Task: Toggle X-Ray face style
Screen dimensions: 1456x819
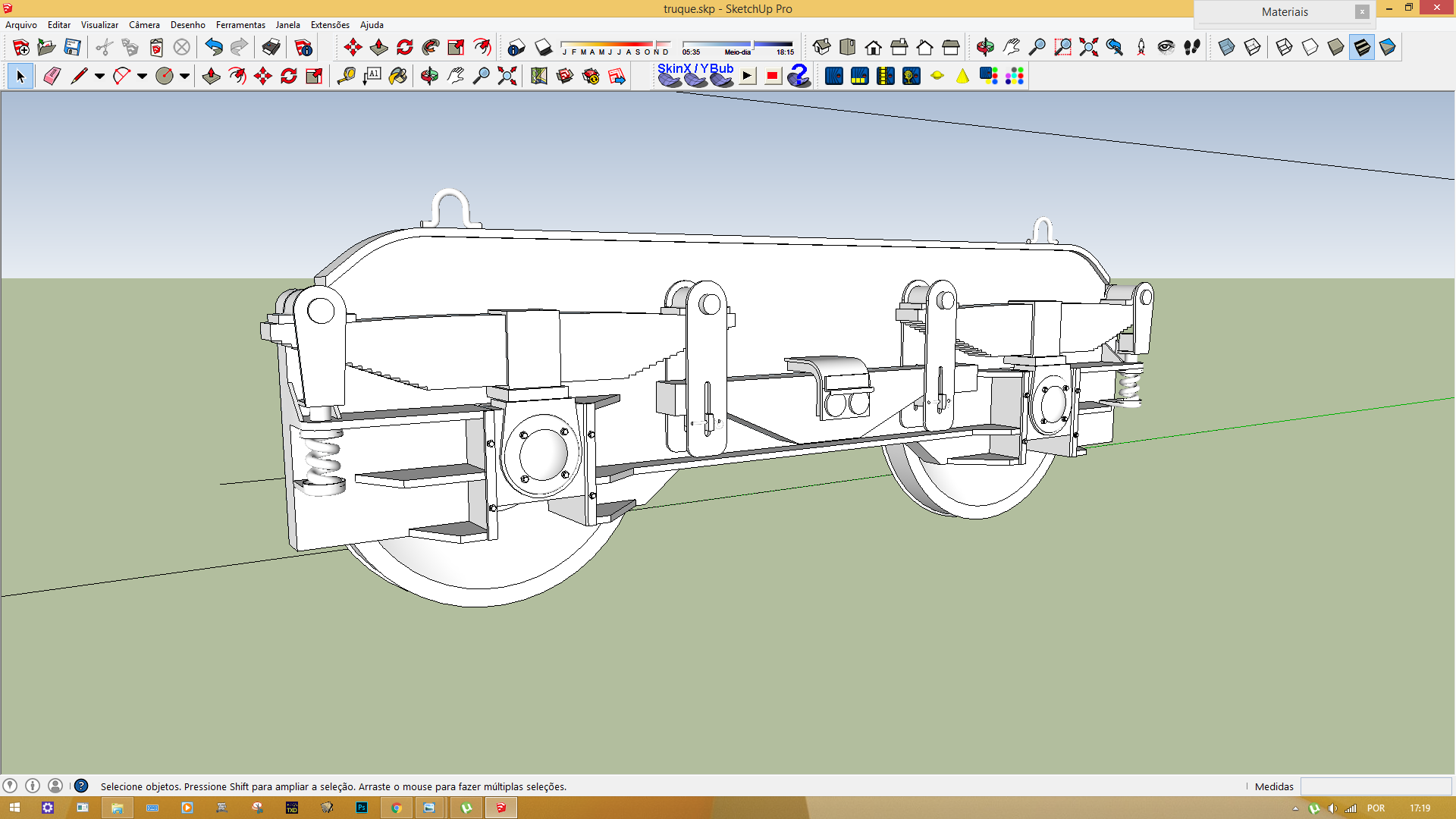Action: click(x=1226, y=47)
